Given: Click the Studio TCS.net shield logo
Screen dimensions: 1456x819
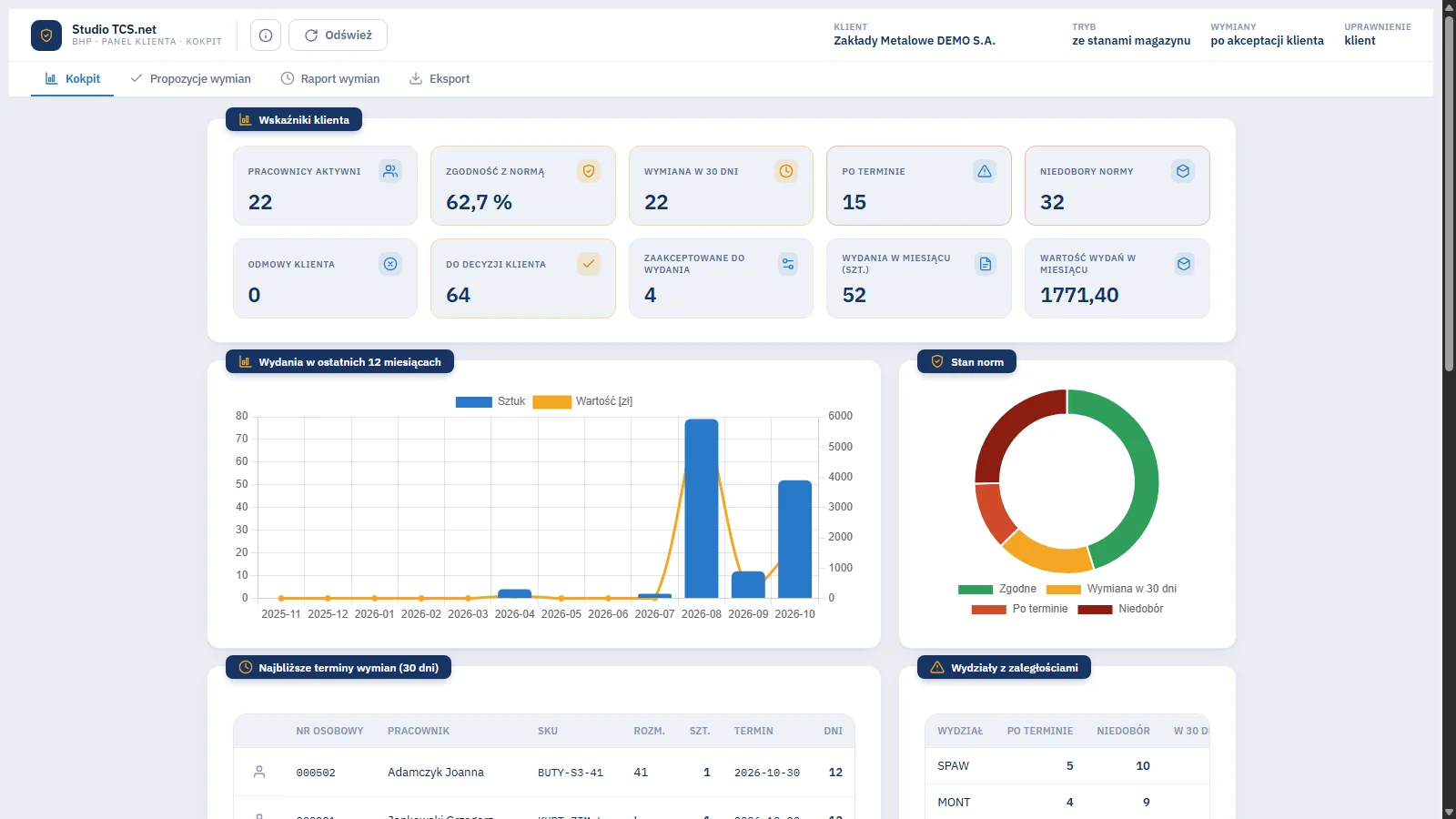Looking at the screenshot, I should click(x=46, y=35).
